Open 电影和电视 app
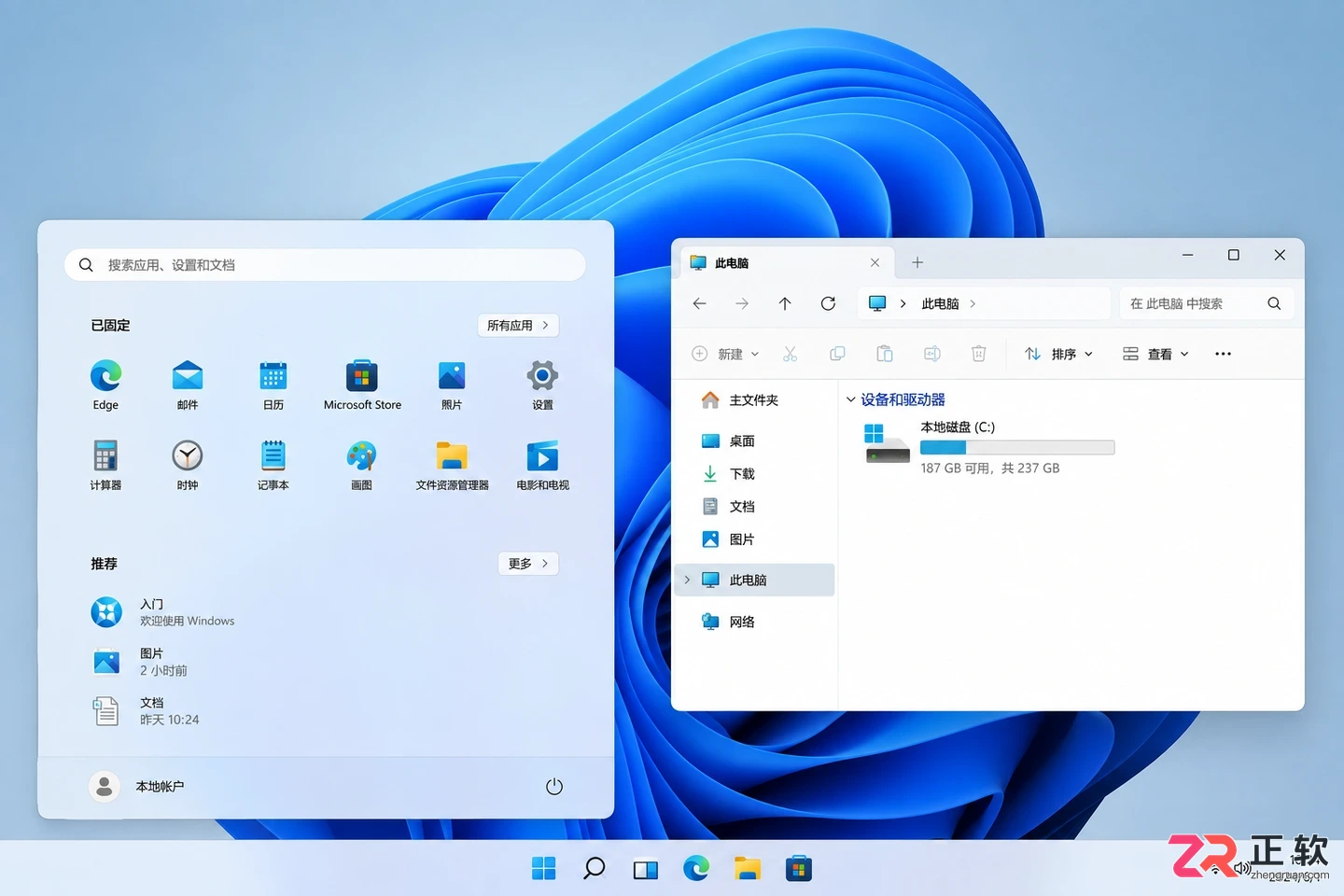This screenshot has height=896, width=1344. point(542,465)
